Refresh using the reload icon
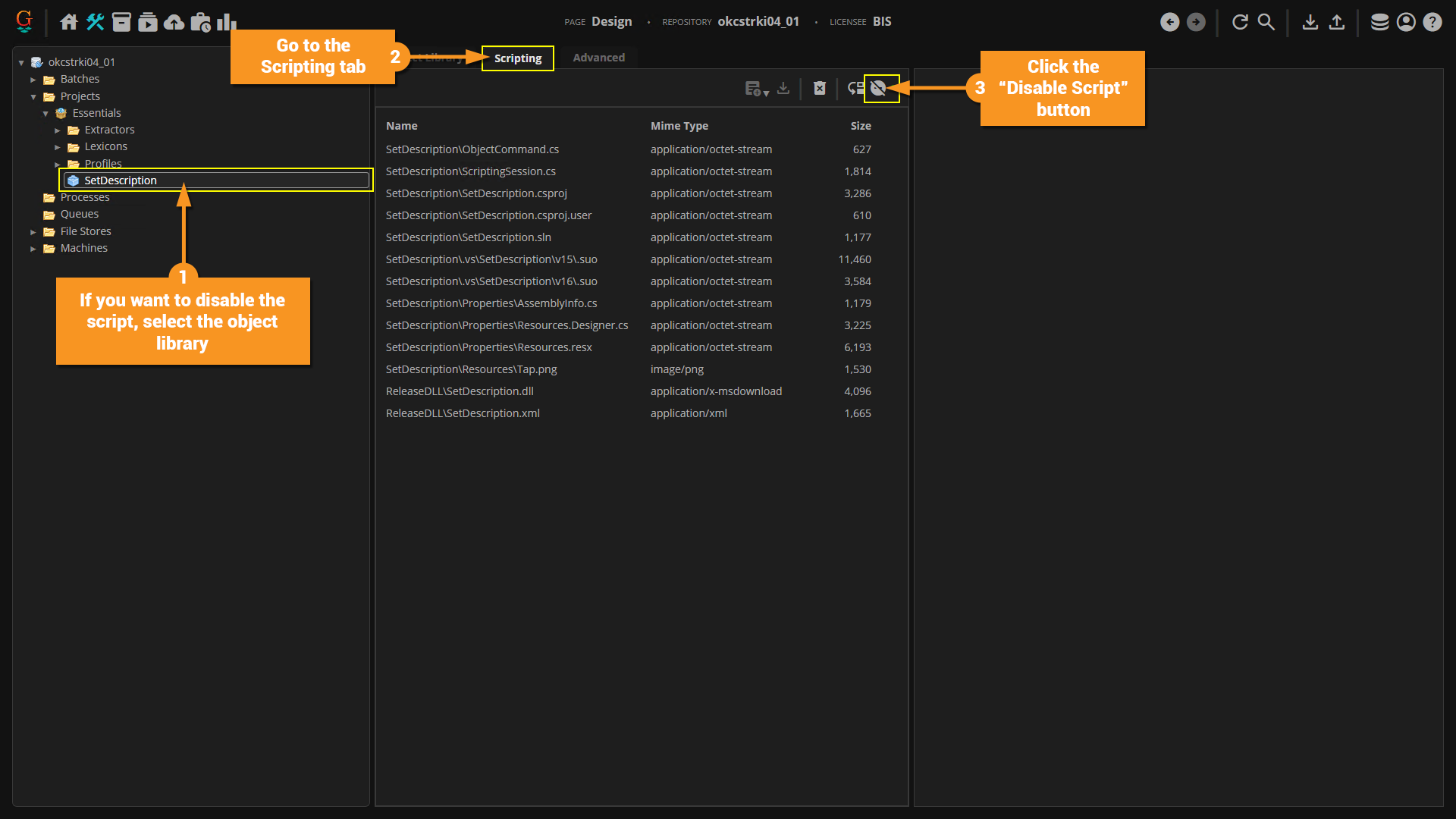Screen dimensions: 1456x819 click(1240, 22)
